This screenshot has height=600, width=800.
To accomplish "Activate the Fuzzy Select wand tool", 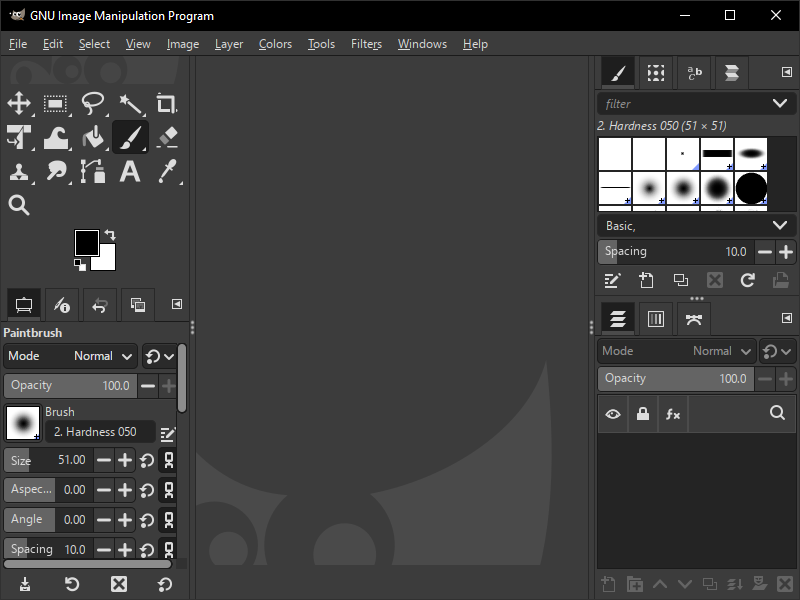I will point(130,103).
